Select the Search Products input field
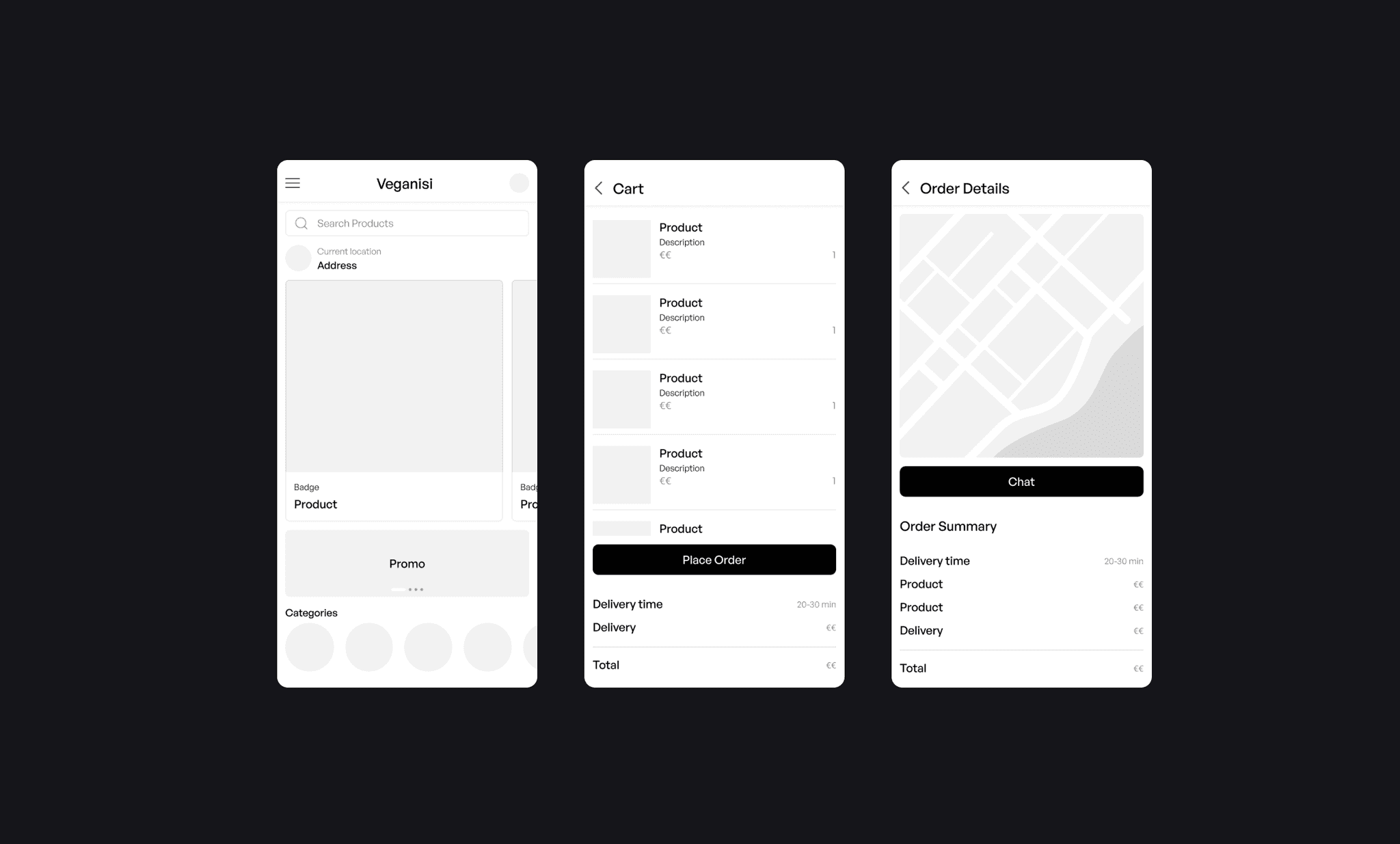Image resolution: width=1400 pixels, height=844 pixels. coord(407,222)
